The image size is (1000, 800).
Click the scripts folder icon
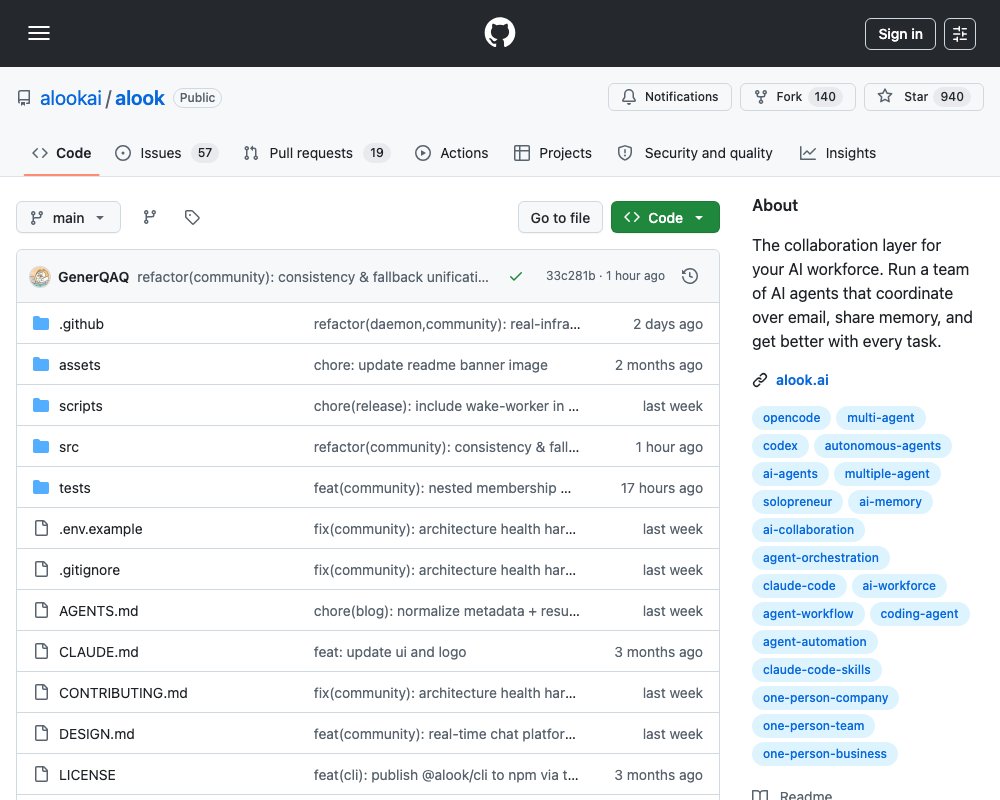point(41,405)
